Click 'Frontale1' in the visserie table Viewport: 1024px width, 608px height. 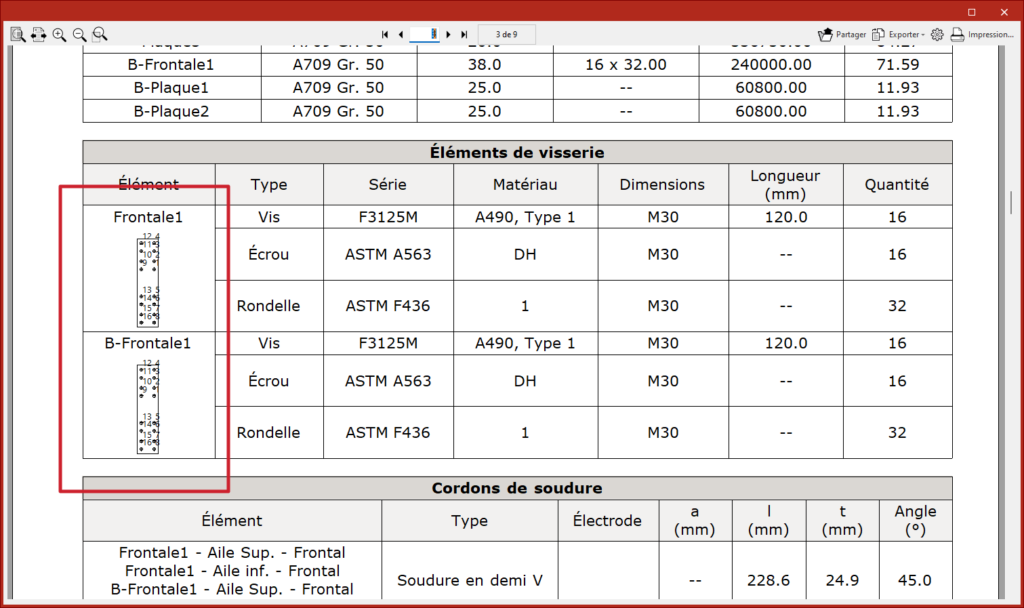[148, 217]
